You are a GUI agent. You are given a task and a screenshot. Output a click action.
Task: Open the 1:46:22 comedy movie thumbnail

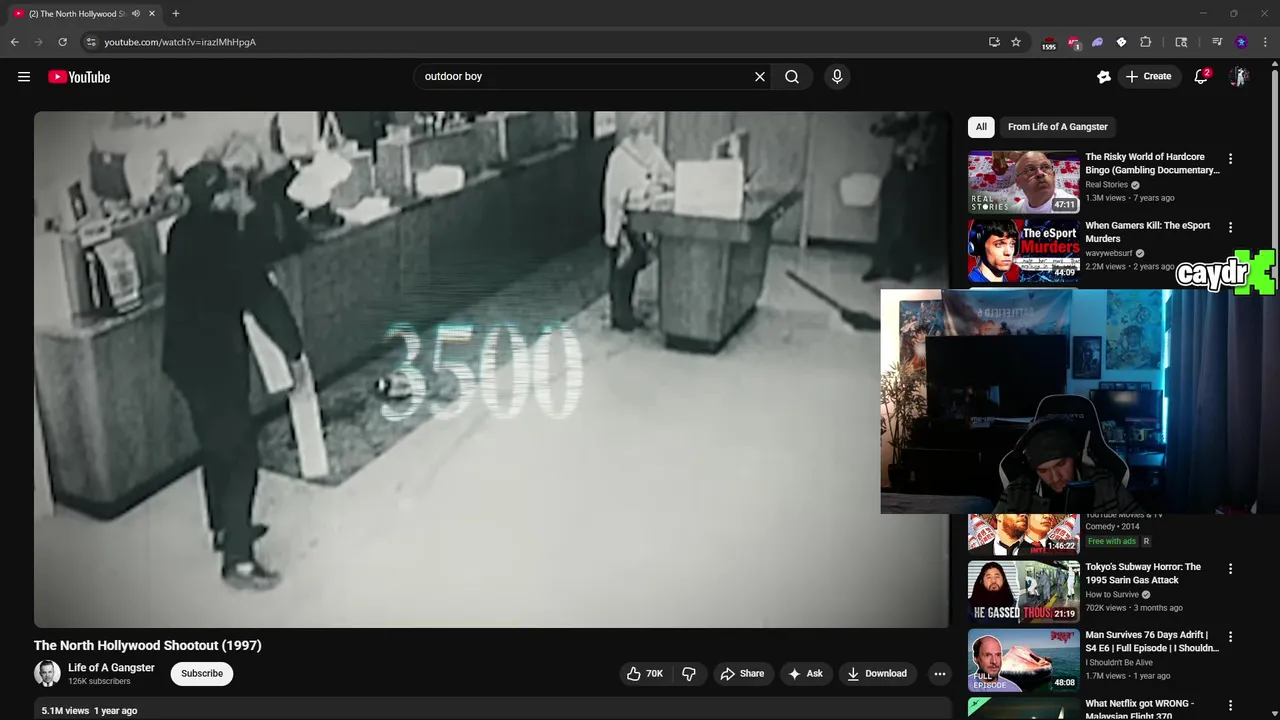tap(1023, 534)
